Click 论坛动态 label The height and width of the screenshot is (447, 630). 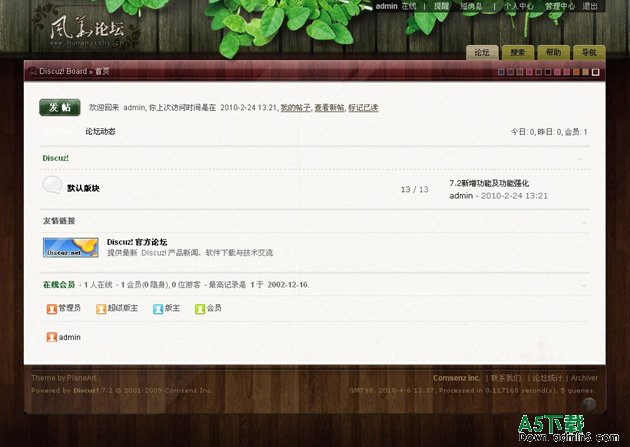click(100, 131)
